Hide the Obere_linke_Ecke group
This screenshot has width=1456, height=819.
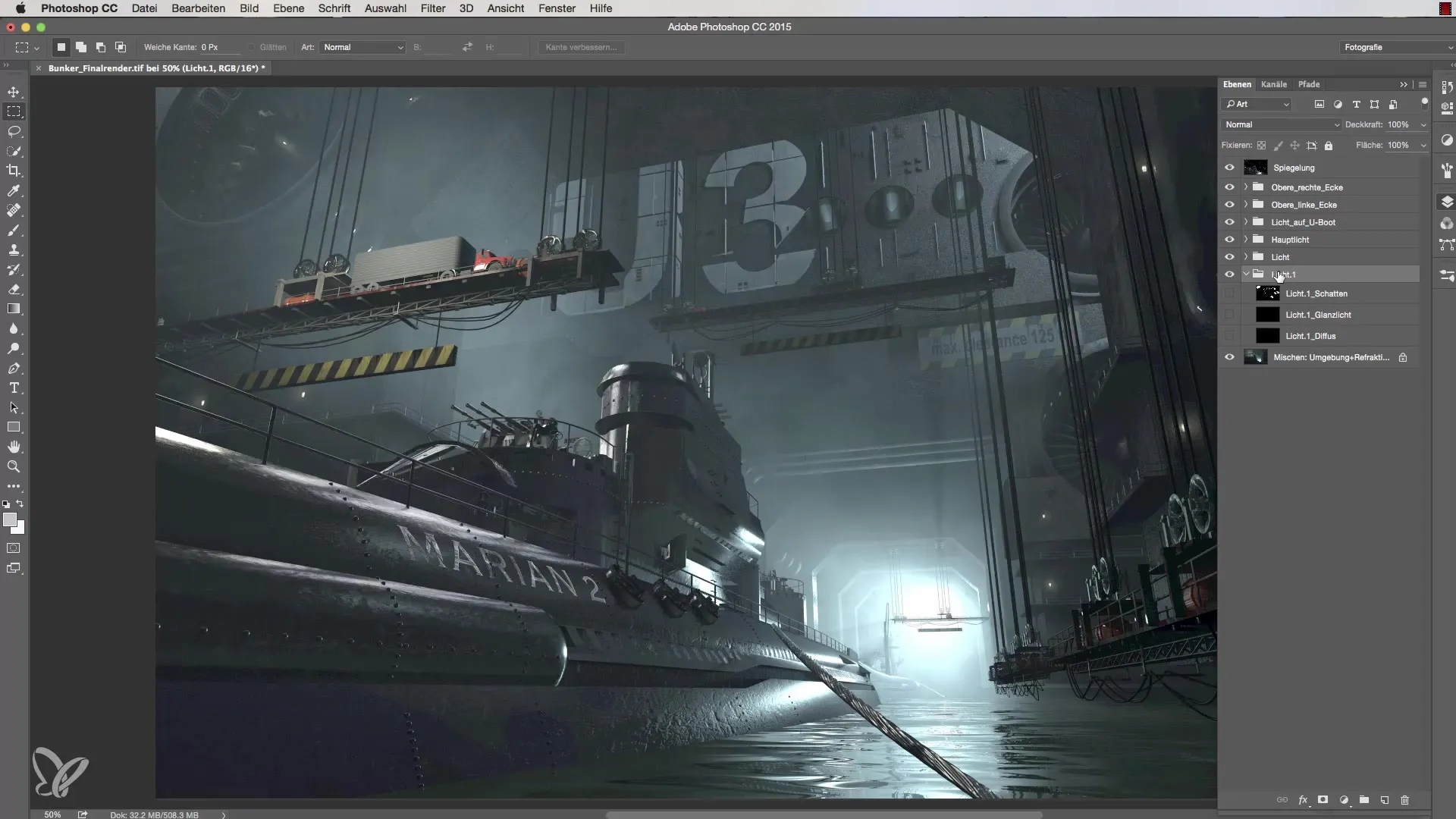tap(1229, 205)
